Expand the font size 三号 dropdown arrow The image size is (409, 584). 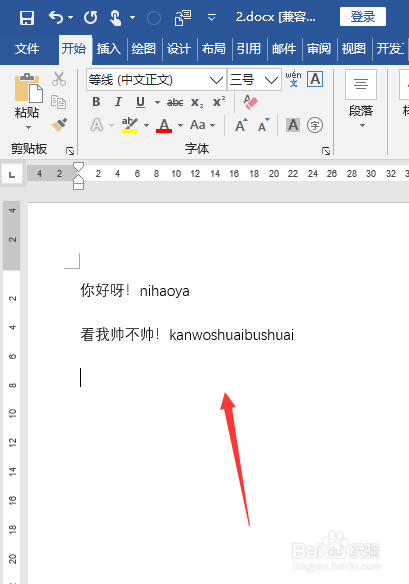point(271,80)
